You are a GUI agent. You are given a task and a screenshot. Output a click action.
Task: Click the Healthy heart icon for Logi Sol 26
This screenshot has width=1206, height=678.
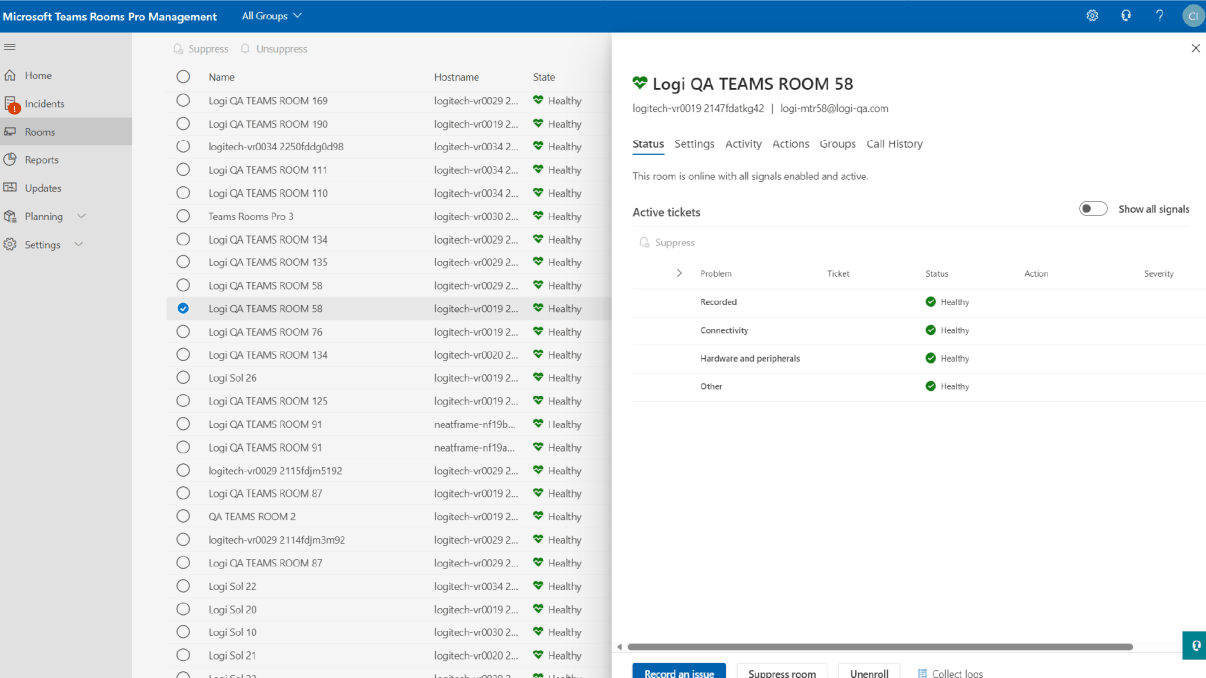point(538,378)
